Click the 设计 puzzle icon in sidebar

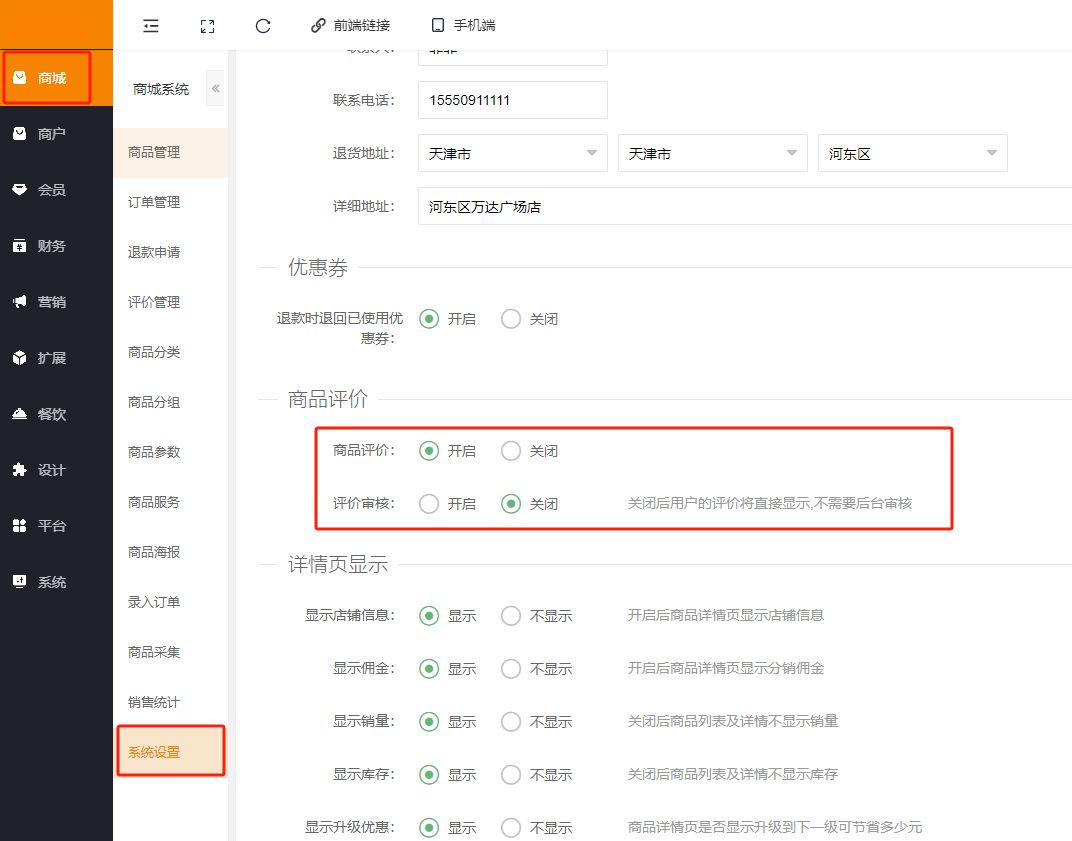click(19, 470)
